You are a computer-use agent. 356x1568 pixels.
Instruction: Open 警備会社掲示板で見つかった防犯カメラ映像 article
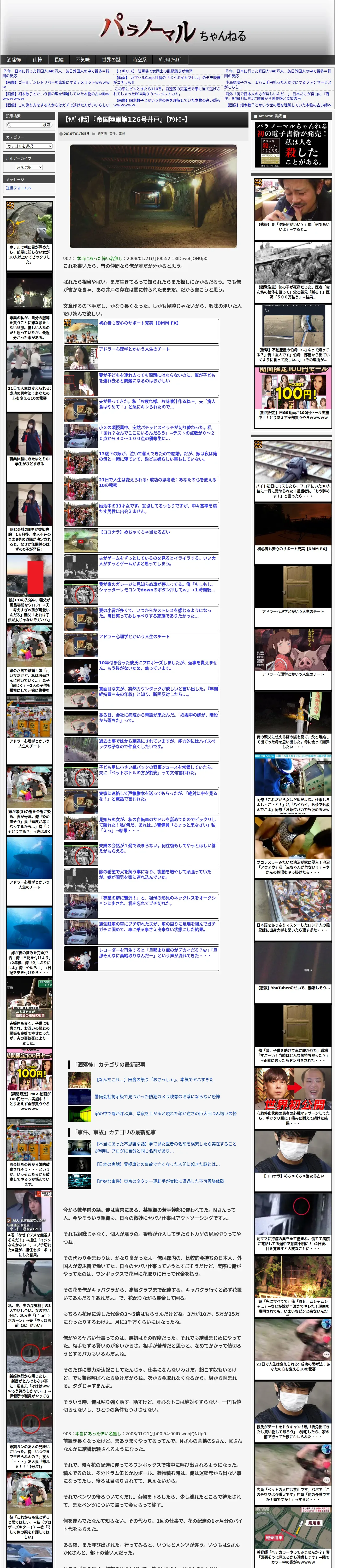pyautogui.click(x=157, y=1097)
